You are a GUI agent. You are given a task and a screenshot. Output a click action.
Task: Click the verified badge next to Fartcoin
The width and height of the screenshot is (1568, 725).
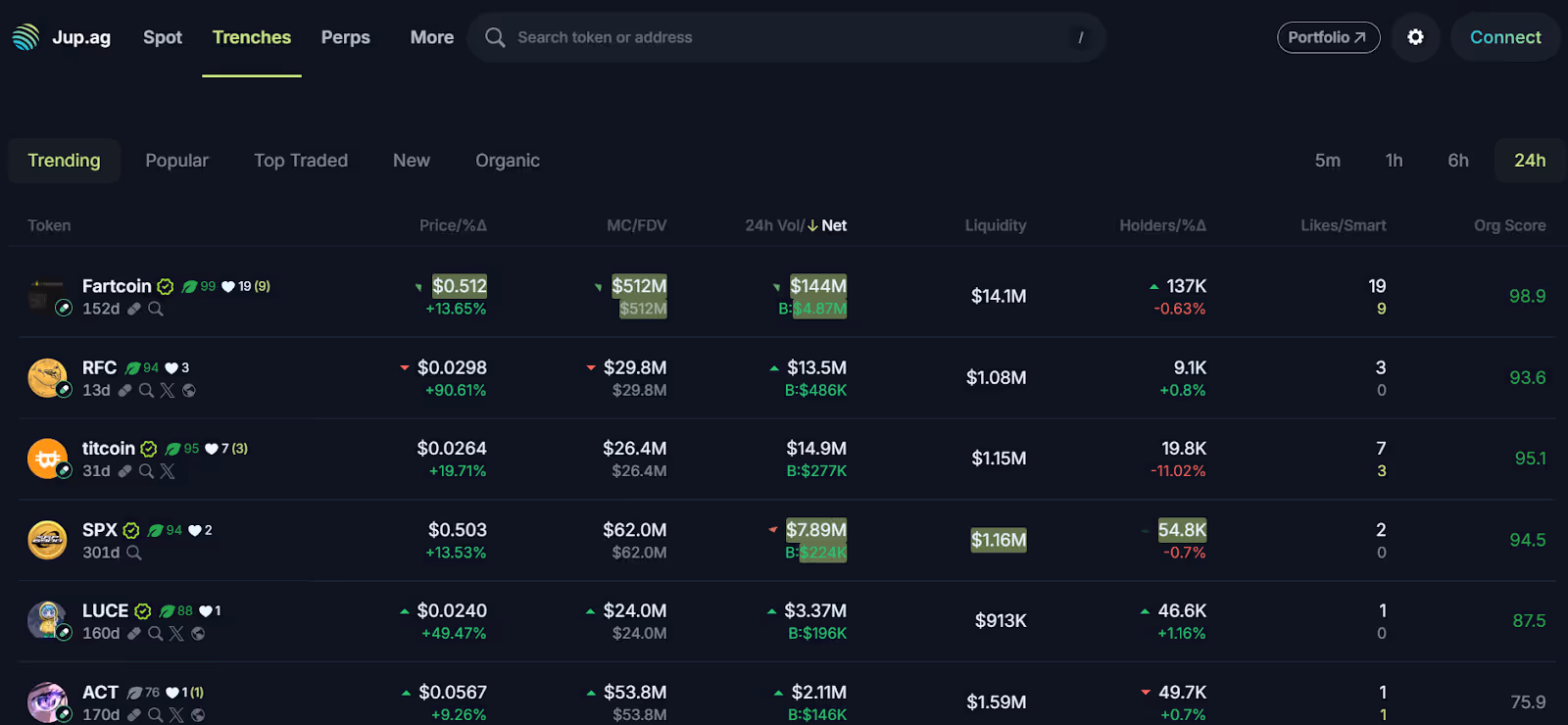(x=166, y=287)
